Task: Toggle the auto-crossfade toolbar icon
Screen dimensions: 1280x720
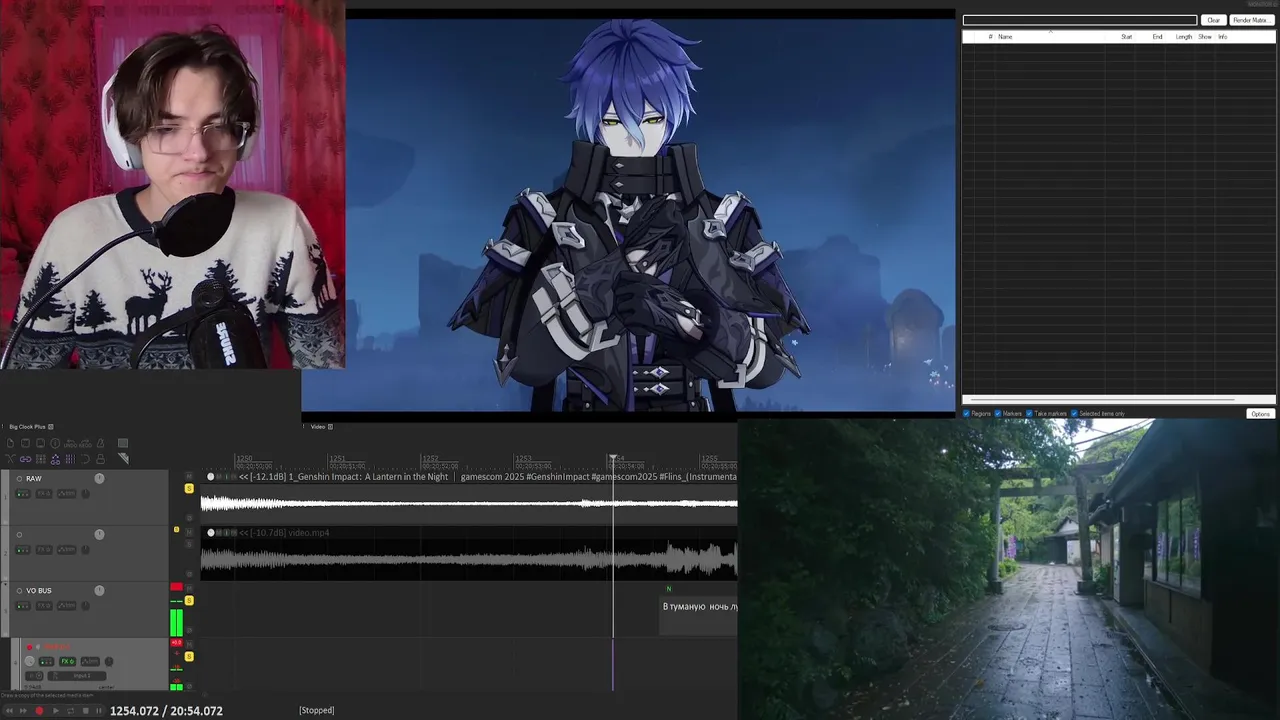Action: coord(10,459)
